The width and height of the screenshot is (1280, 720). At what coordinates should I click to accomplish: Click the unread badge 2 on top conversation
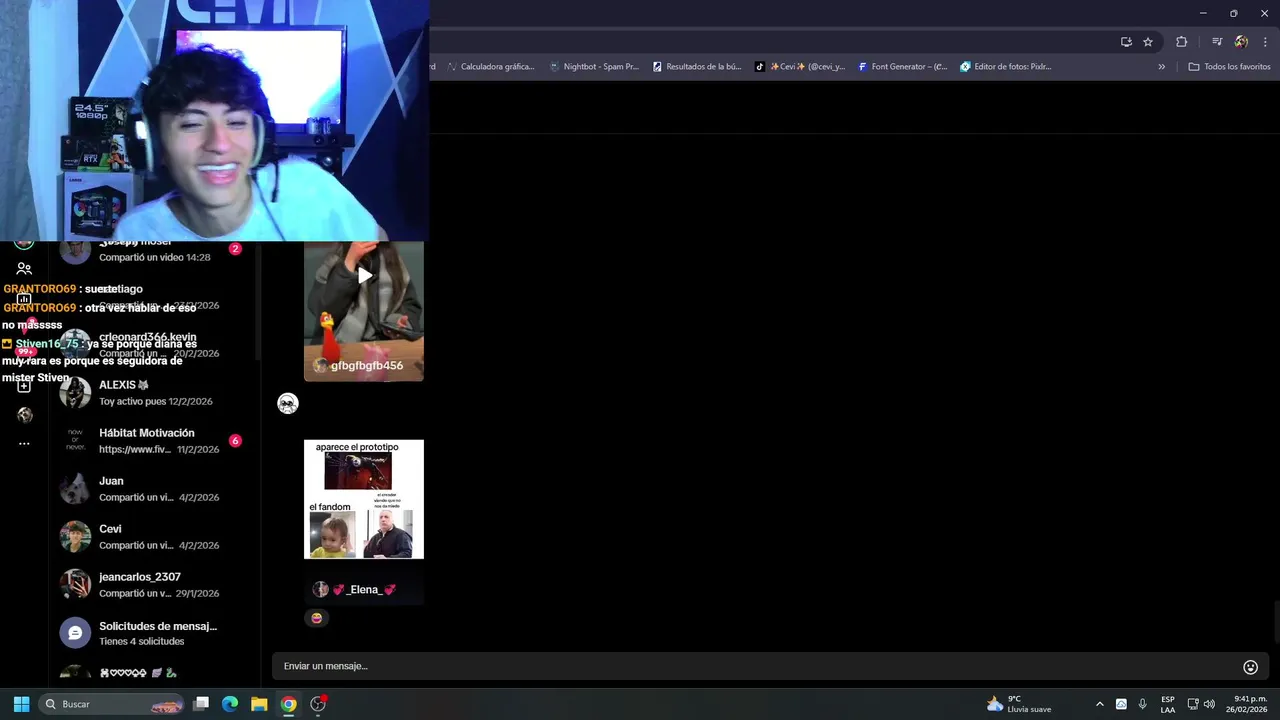click(235, 249)
